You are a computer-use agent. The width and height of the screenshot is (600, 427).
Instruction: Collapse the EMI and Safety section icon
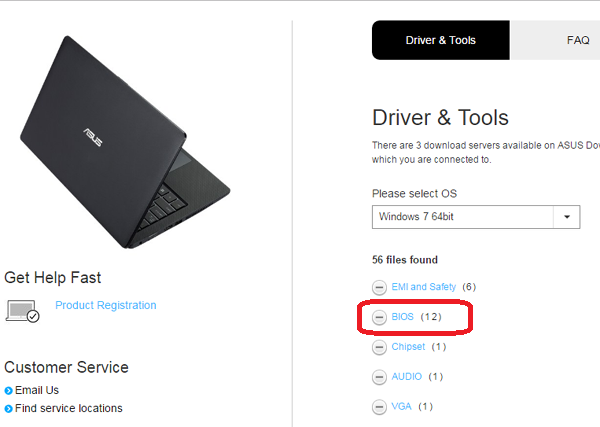pyautogui.click(x=379, y=287)
